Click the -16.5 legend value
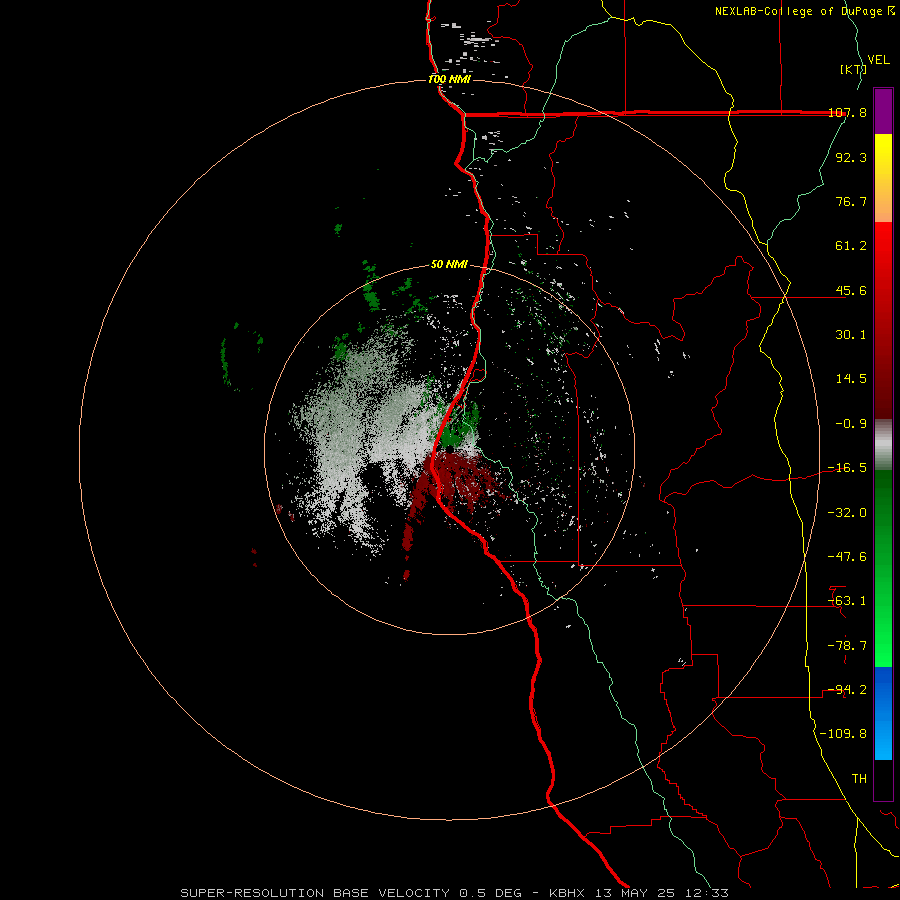Image resolution: width=900 pixels, height=900 pixels. click(848, 468)
